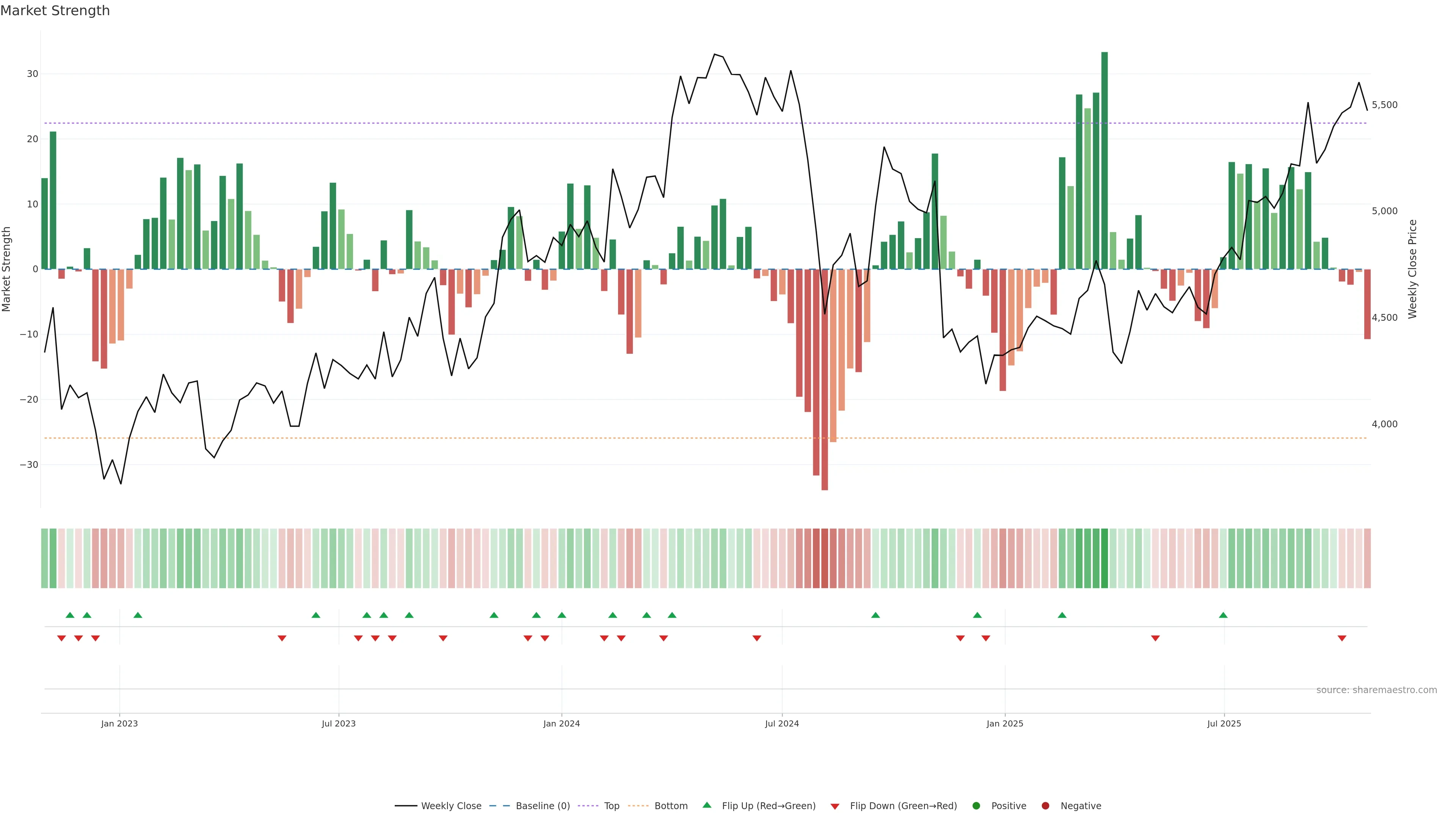Click last red flip-down triangle marker

click(x=1342, y=638)
